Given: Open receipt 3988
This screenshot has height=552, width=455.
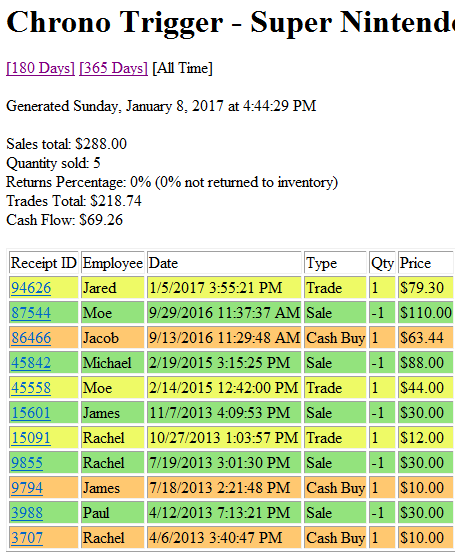Looking at the screenshot, I should coord(27,513).
